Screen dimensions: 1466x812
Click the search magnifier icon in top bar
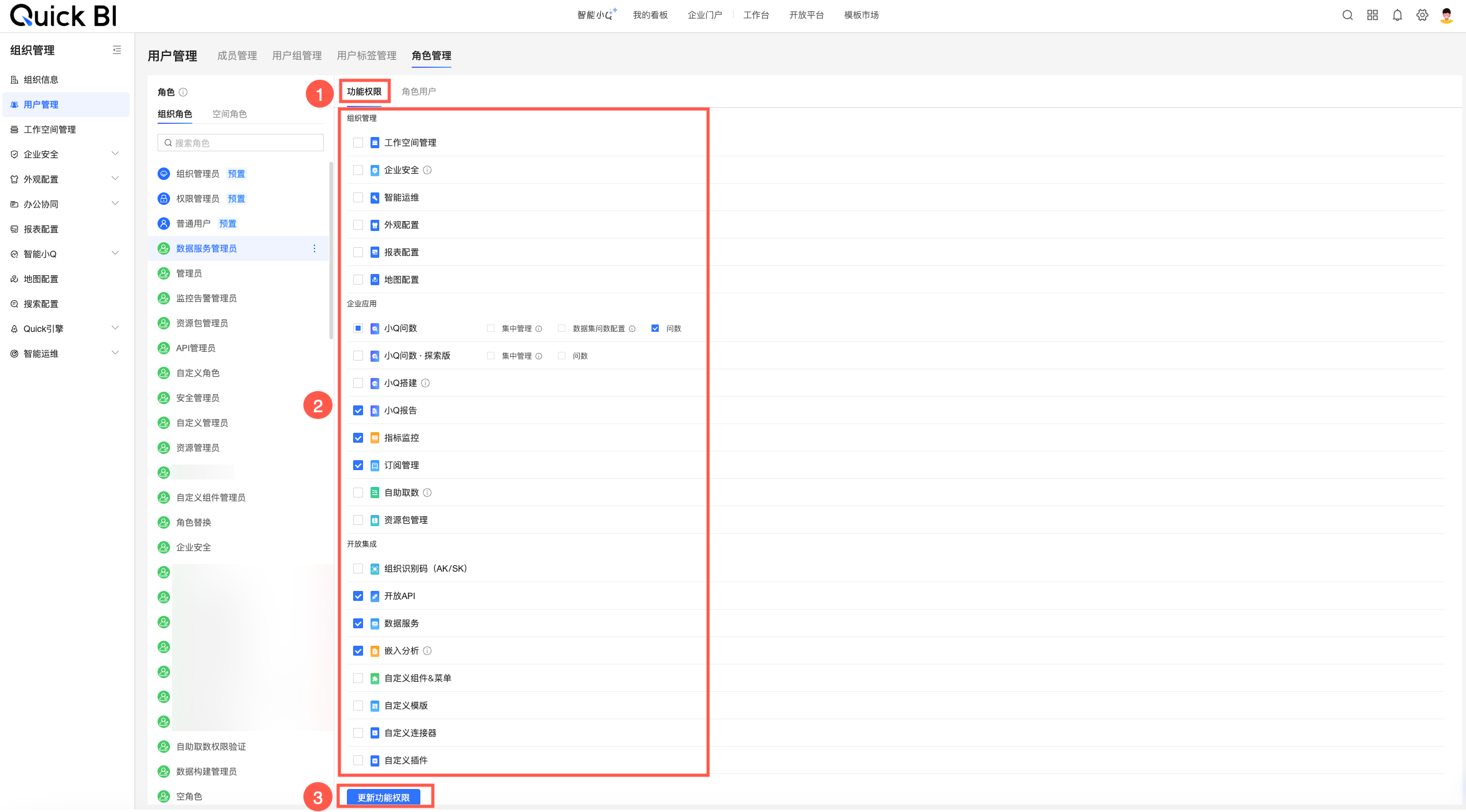point(1347,16)
